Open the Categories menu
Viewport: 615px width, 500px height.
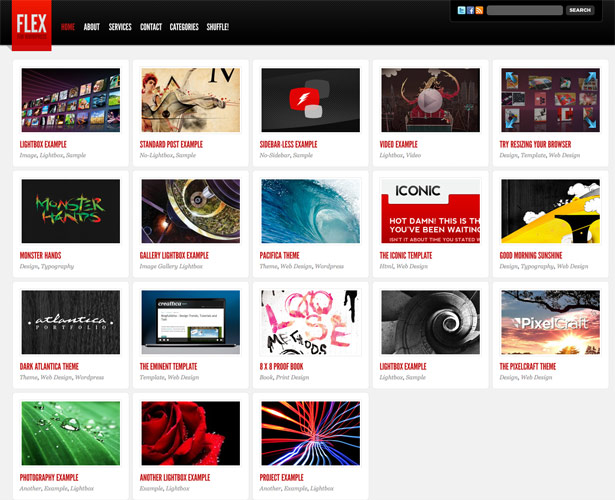click(x=184, y=27)
